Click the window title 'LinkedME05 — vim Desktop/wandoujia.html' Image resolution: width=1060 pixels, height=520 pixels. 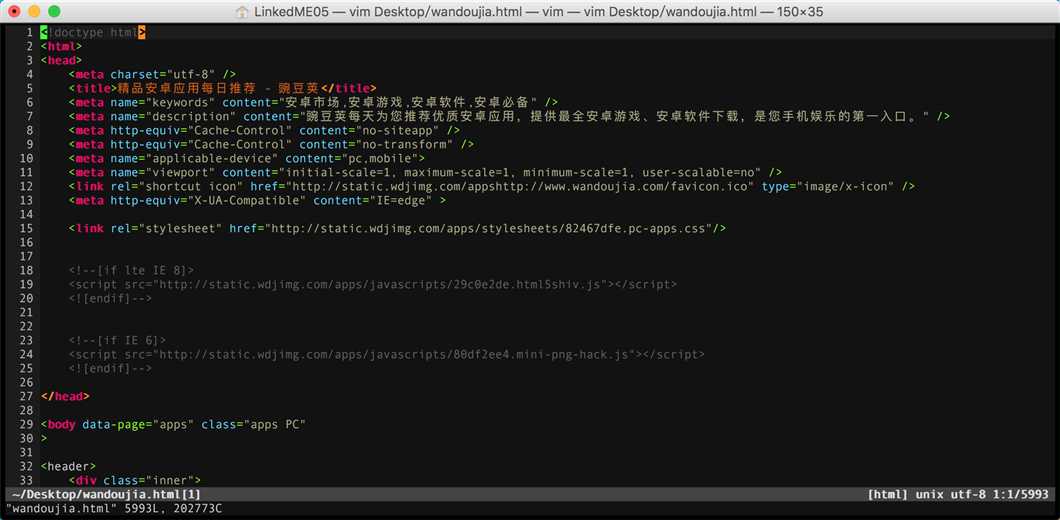pyautogui.click(x=388, y=12)
